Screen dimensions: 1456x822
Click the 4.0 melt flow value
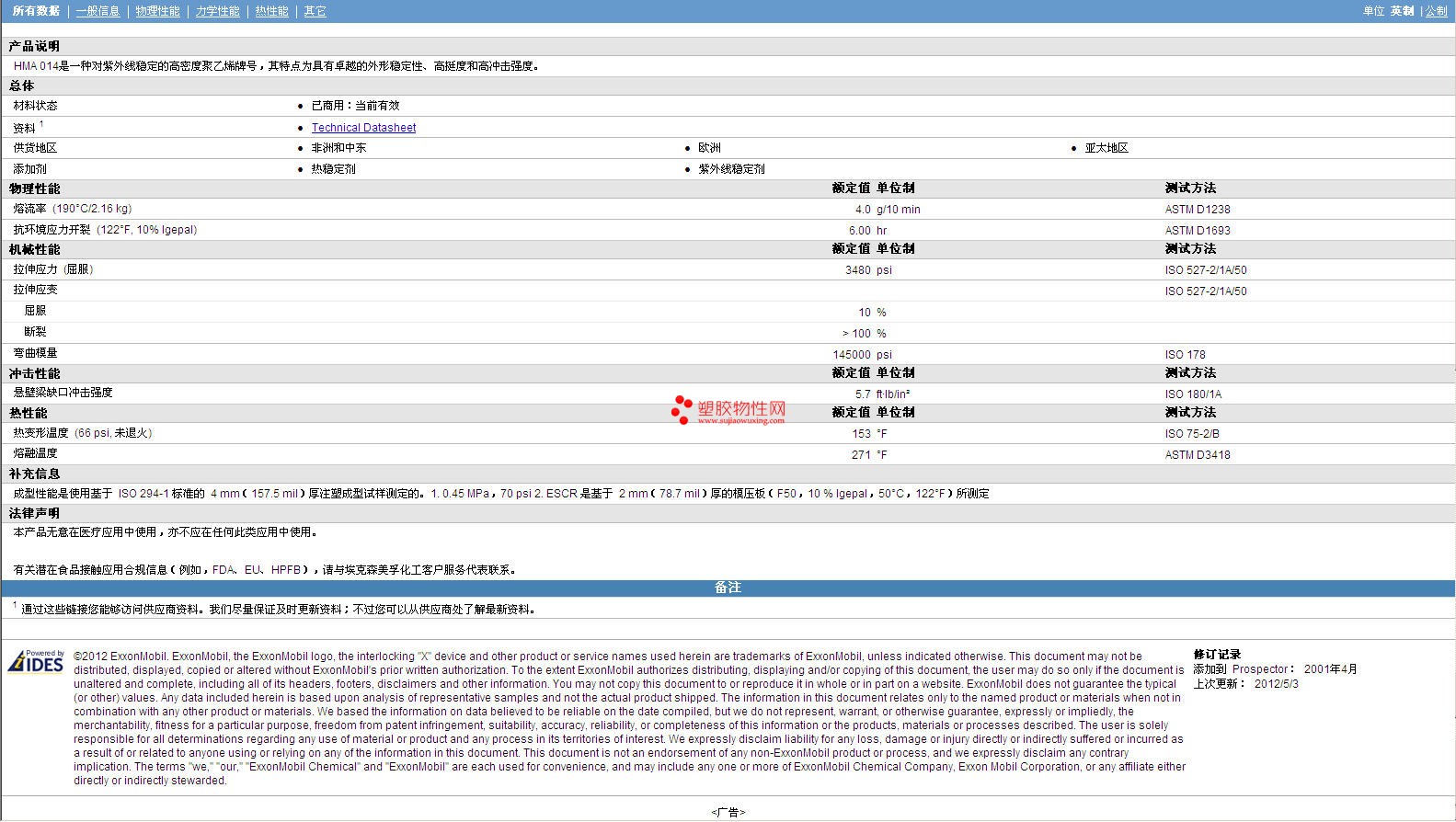[863, 210]
